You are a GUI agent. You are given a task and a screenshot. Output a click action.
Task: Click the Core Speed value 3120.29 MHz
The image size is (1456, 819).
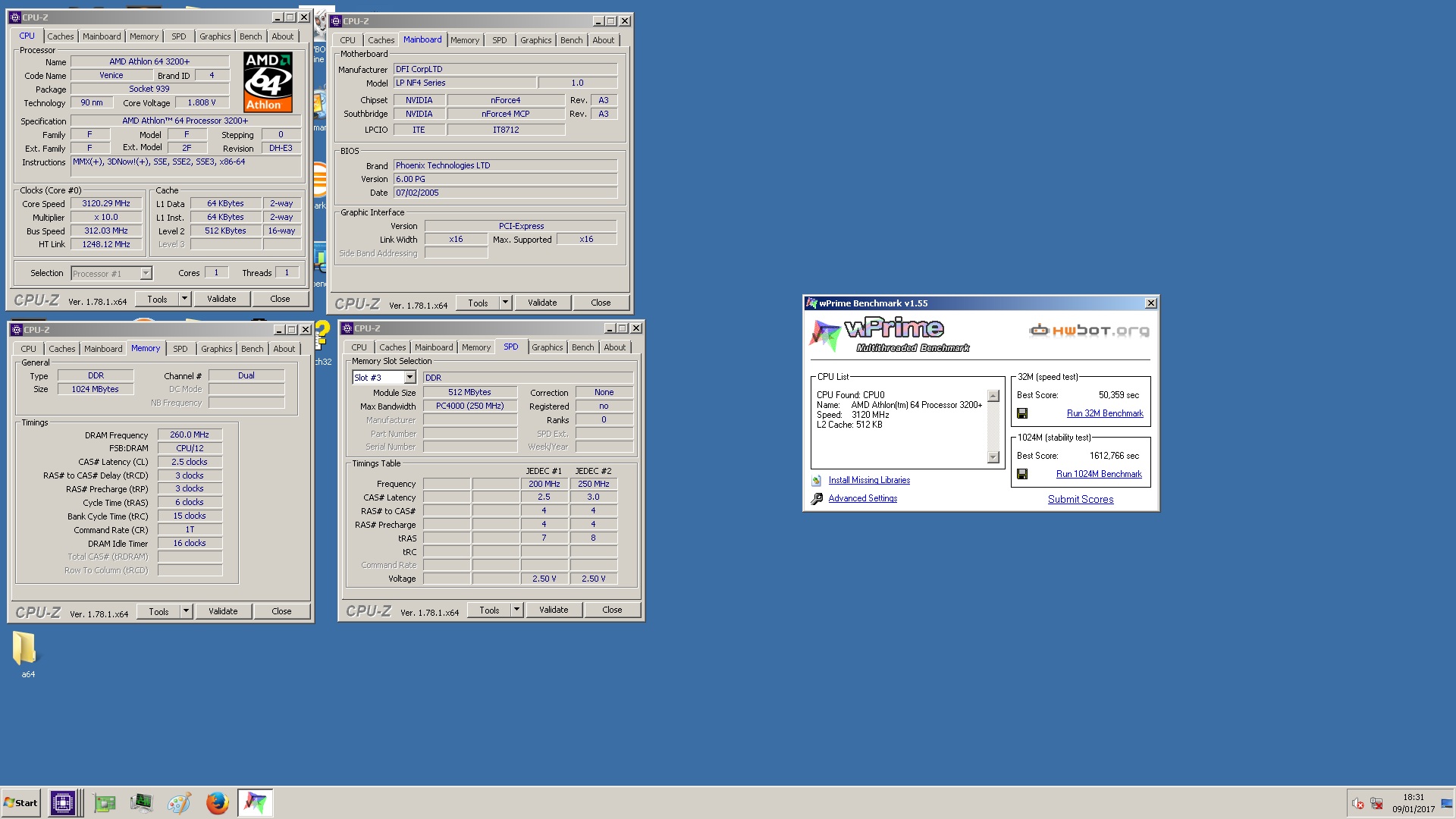coord(106,203)
